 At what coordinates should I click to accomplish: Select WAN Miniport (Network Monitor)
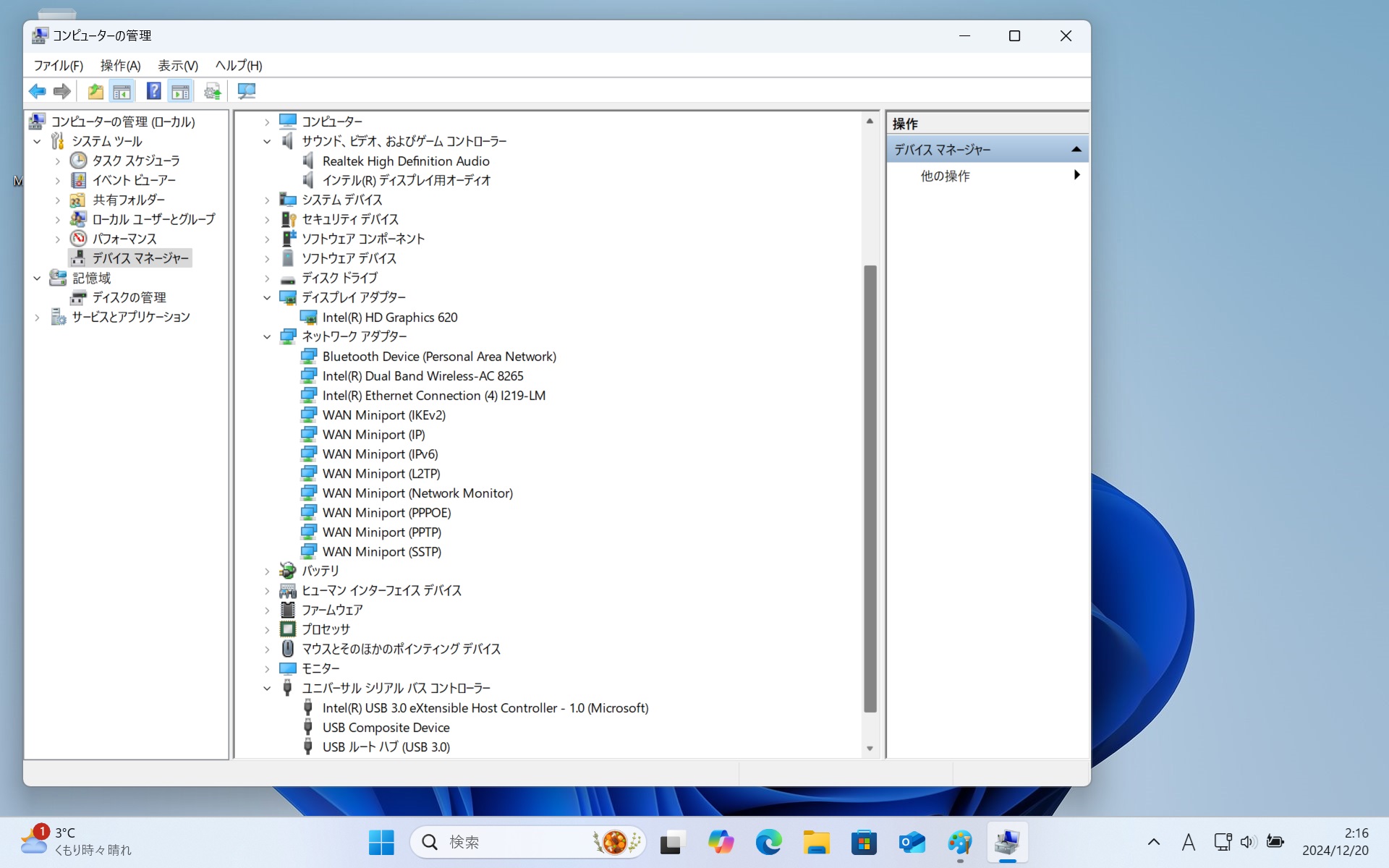[x=417, y=493]
